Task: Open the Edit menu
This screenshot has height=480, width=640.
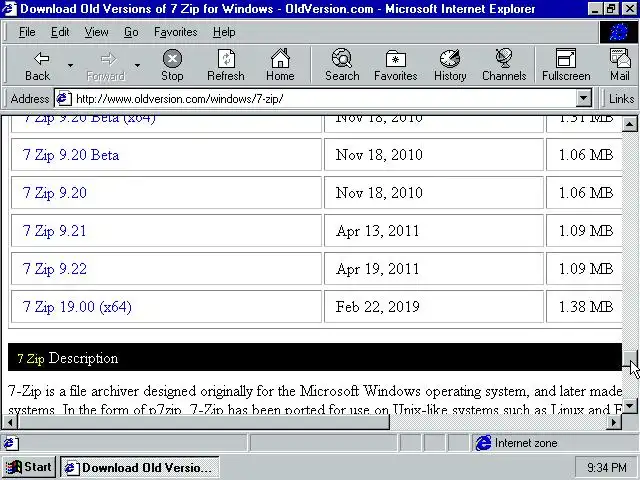Action: tap(60, 32)
